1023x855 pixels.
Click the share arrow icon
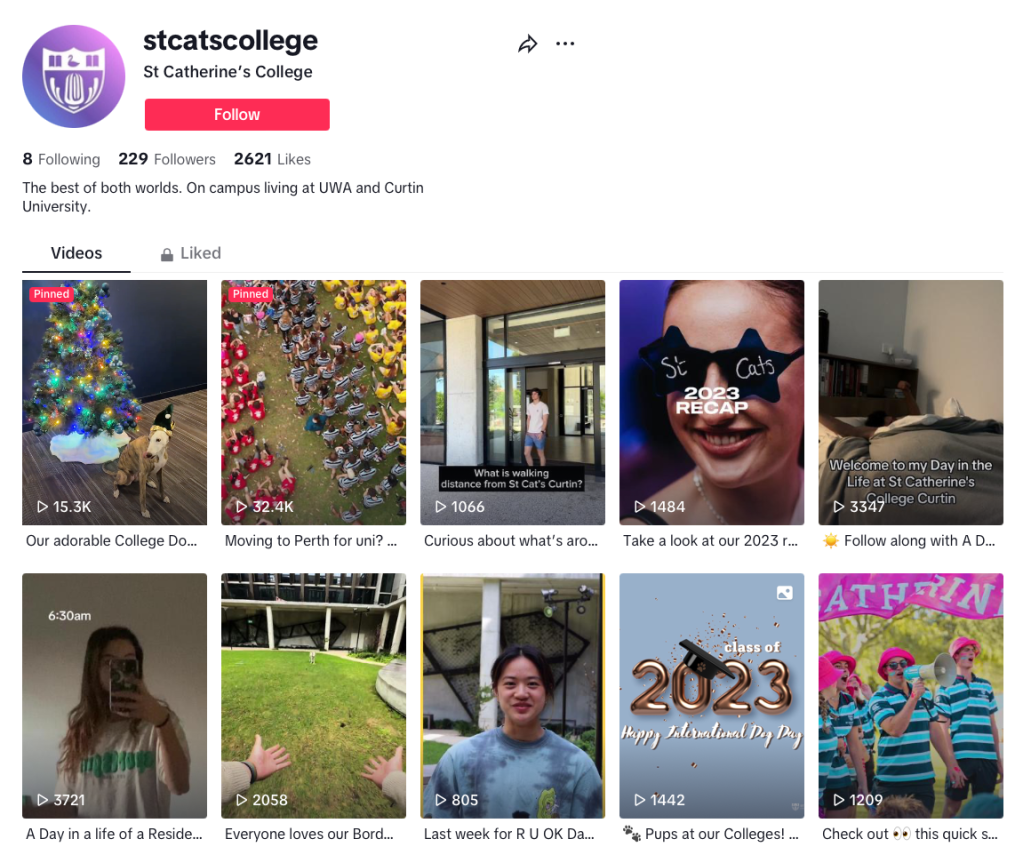527,44
